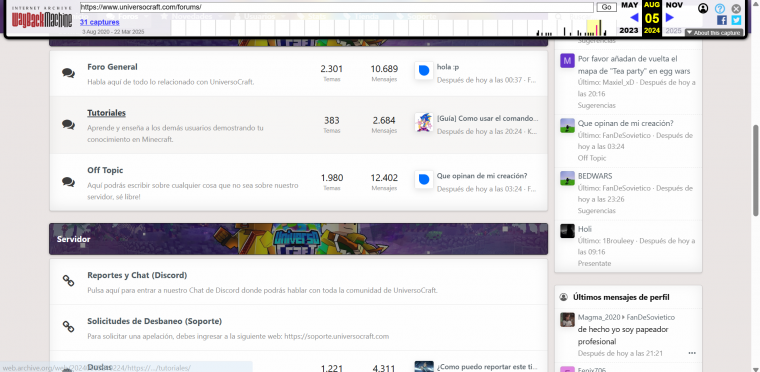Select the 2023 year in timeline
760x372 pixels.
(x=629, y=31)
